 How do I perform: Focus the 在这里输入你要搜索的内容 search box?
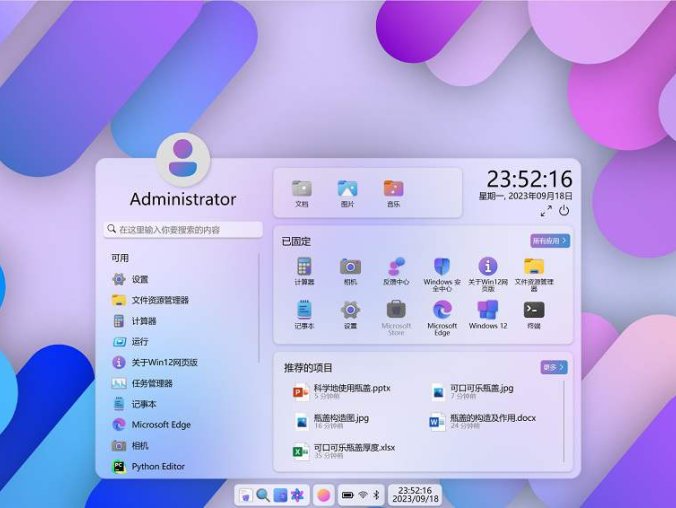coord(183,229)
